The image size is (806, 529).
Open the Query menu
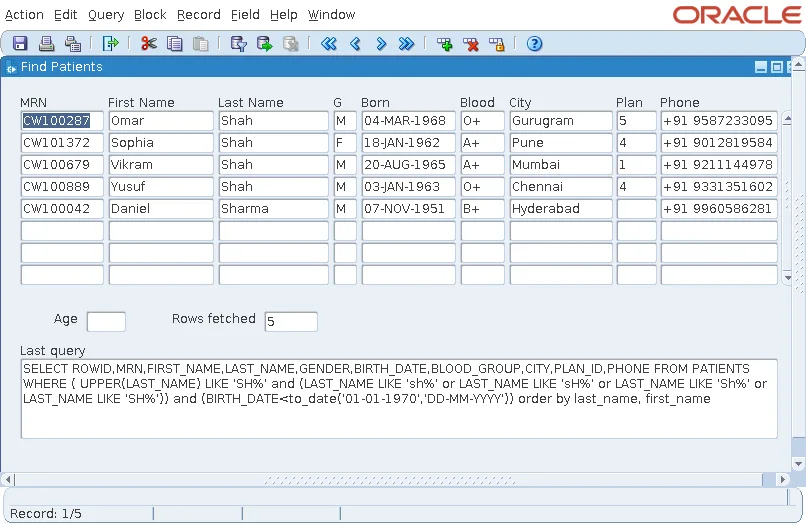click(106, 15)
